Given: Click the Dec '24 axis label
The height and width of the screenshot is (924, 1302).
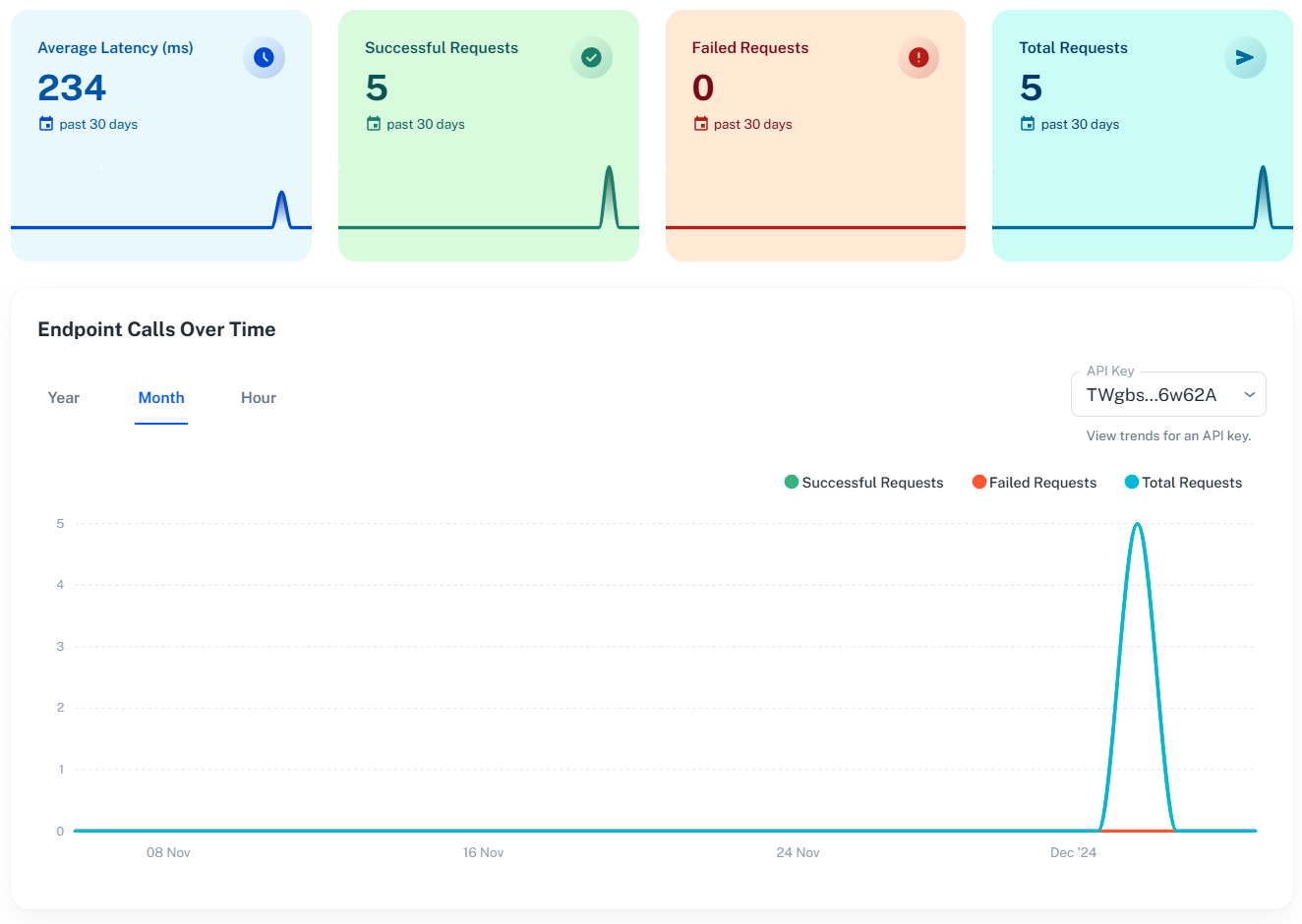Looking at the screenshot, I should tap(1073, 852).
